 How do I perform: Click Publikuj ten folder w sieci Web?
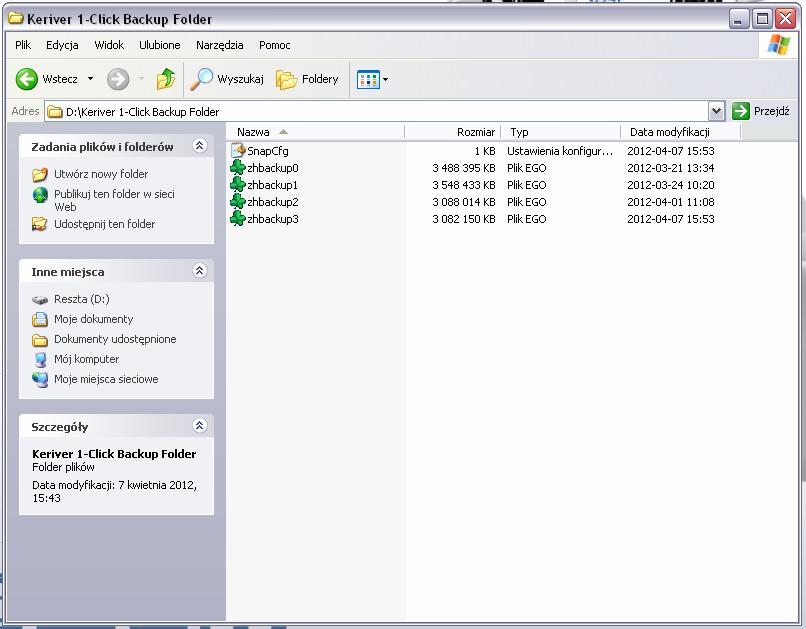tap(114, 200)
